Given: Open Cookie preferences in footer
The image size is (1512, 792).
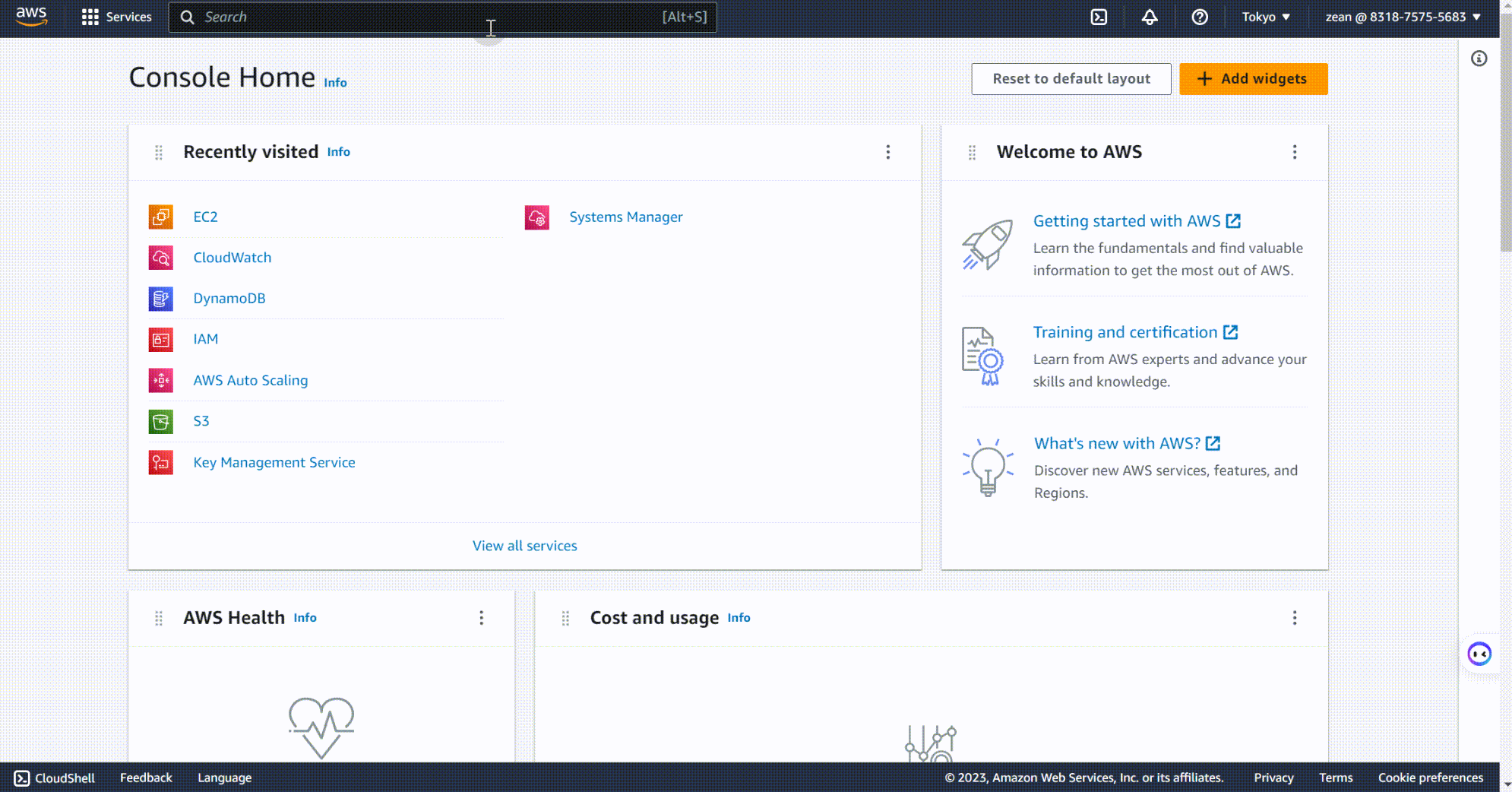Looking at the screenshot, I should tap(1431, 778).
